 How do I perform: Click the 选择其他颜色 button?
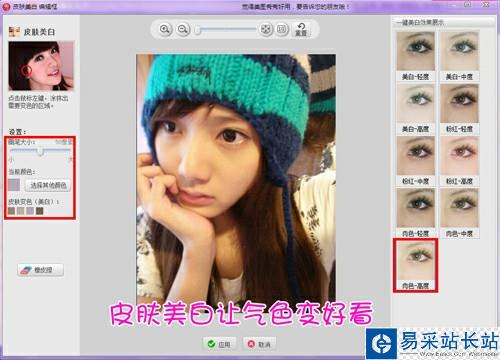point(48,185)
